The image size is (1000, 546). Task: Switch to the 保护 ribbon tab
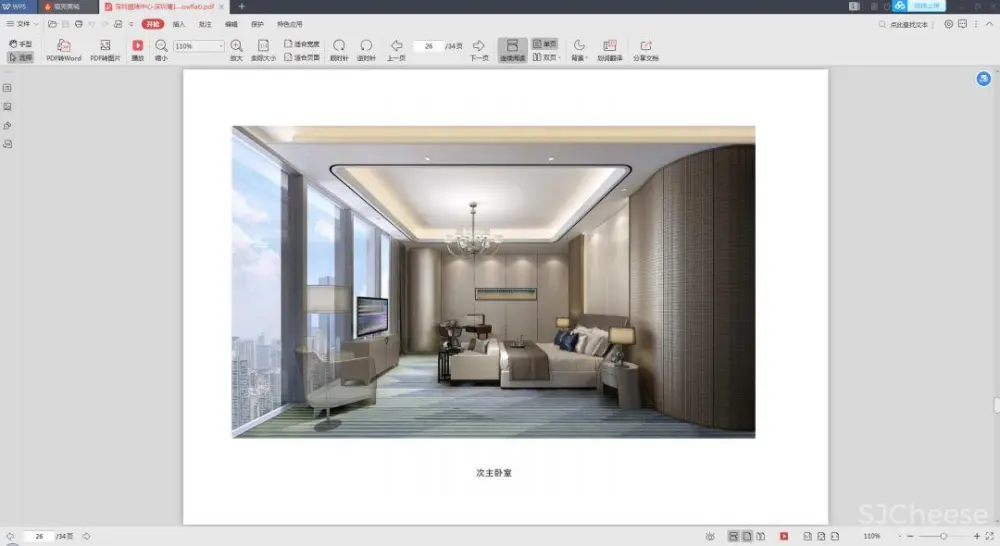click(258, 23)
